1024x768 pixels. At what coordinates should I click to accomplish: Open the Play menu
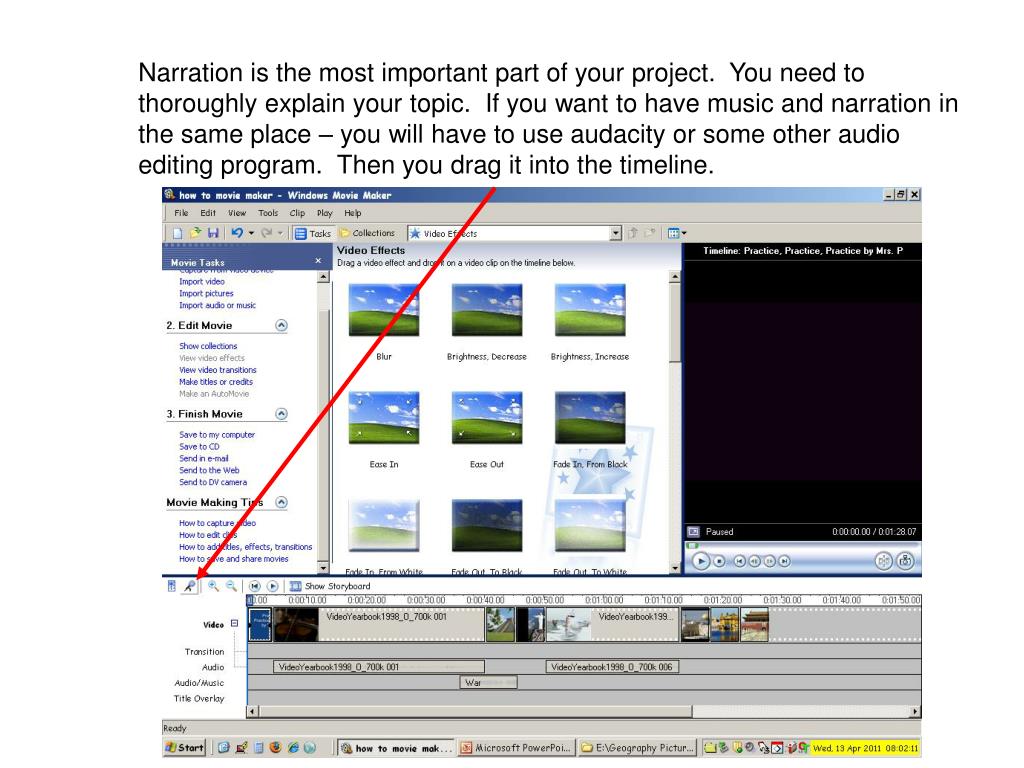(x=325, y=213)
